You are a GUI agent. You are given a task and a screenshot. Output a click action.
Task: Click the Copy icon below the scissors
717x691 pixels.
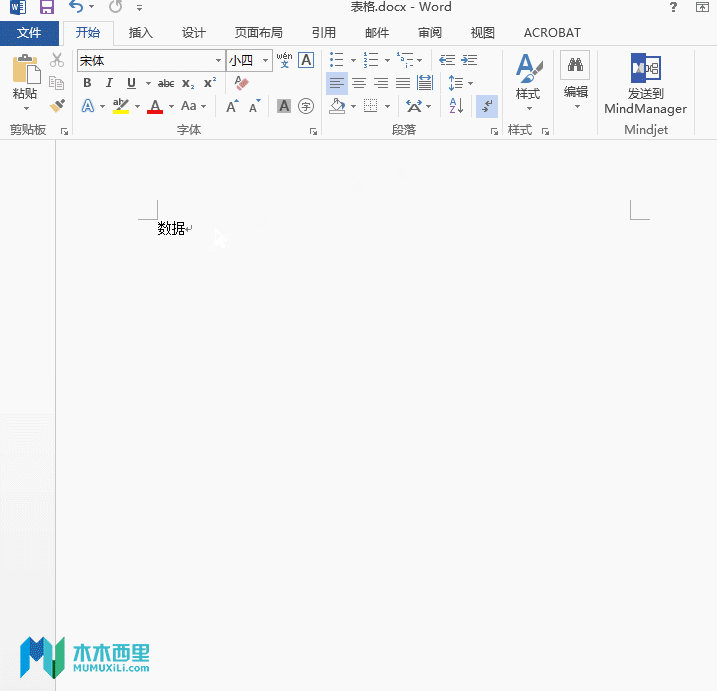(x=57, y=83)
